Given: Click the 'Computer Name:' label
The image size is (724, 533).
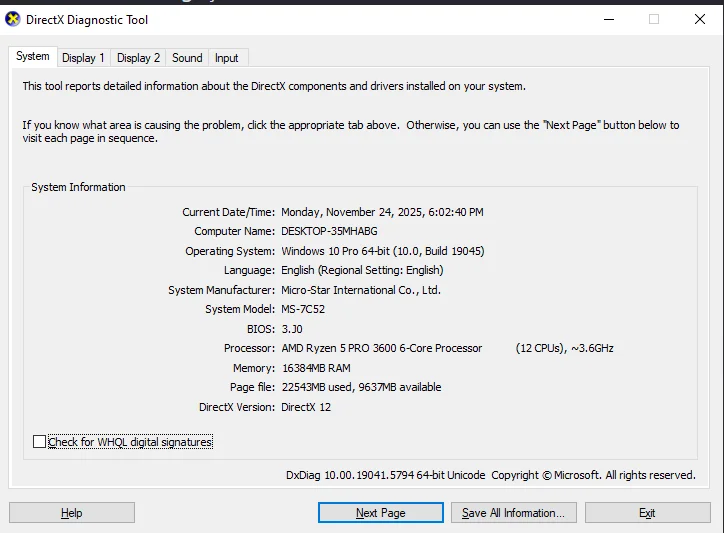Looking at the screenshot, I should click(x=235, y=231).
